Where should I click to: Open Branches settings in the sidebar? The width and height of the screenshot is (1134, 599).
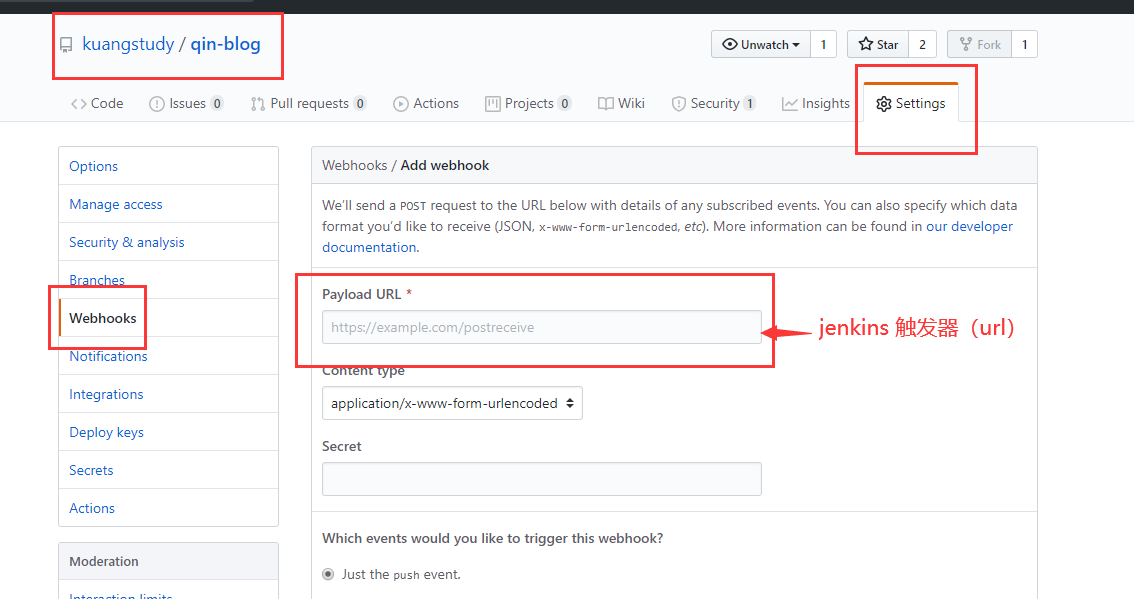[169, 280]
